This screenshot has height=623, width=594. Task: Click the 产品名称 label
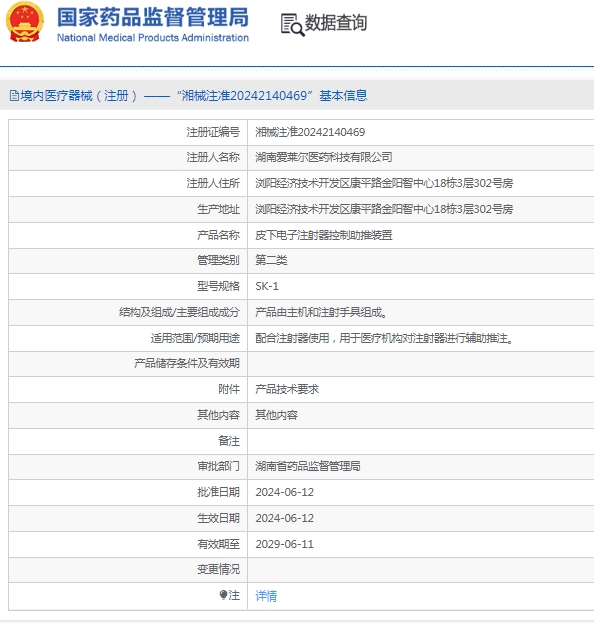pos(219,235)
